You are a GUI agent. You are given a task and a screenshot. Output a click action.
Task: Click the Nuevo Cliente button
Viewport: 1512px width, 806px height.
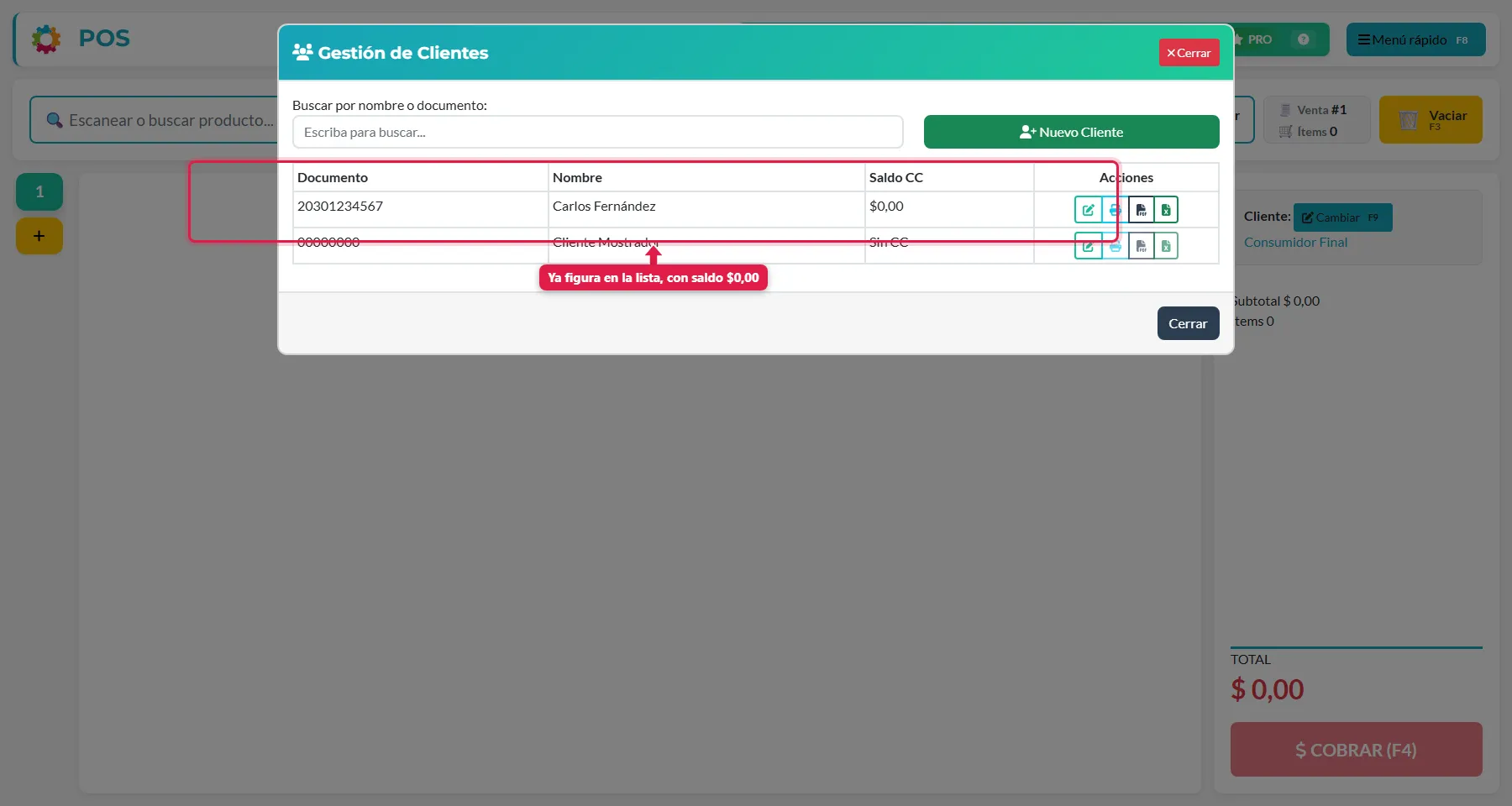pyautogui.click(x=1072, y=132)
